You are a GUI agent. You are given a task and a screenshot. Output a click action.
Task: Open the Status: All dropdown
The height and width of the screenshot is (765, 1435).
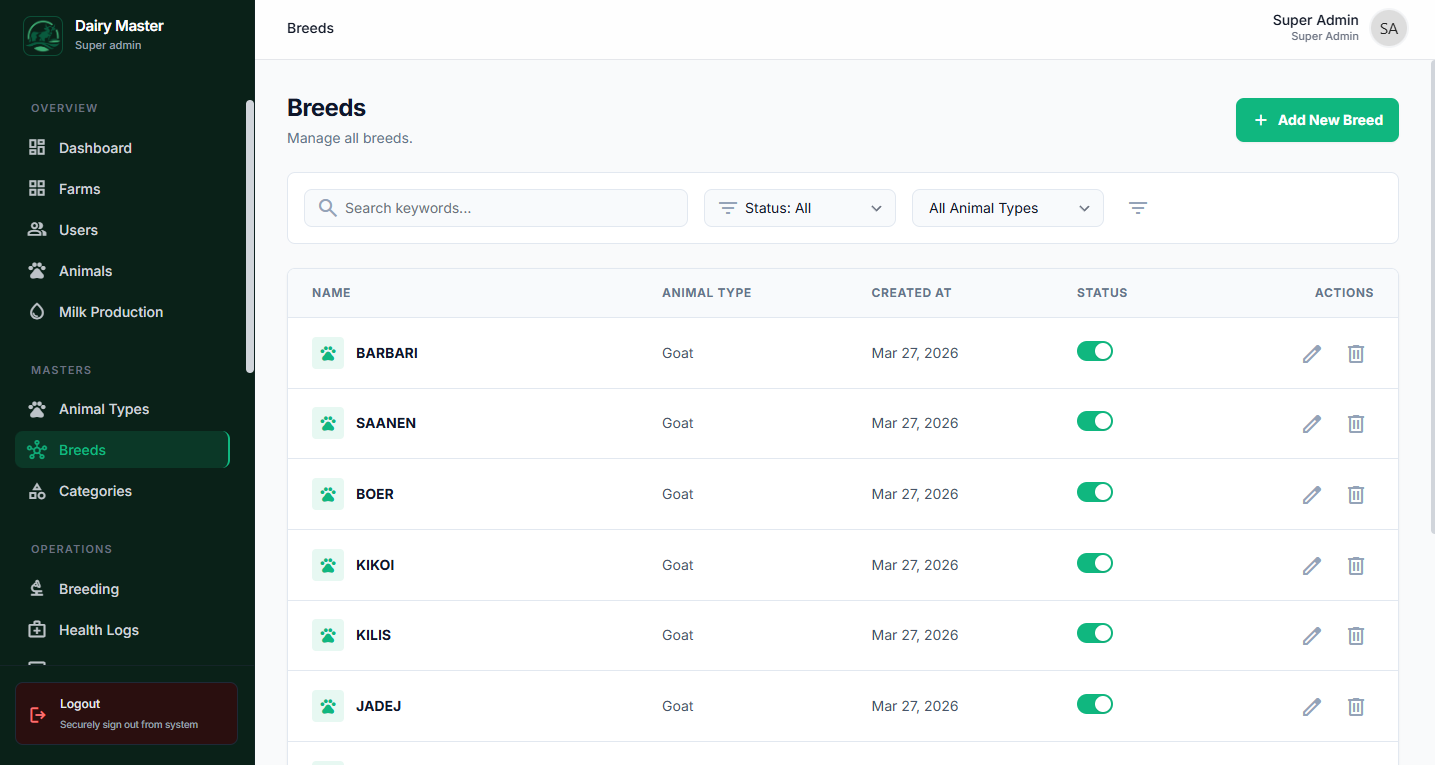(800, 208)
